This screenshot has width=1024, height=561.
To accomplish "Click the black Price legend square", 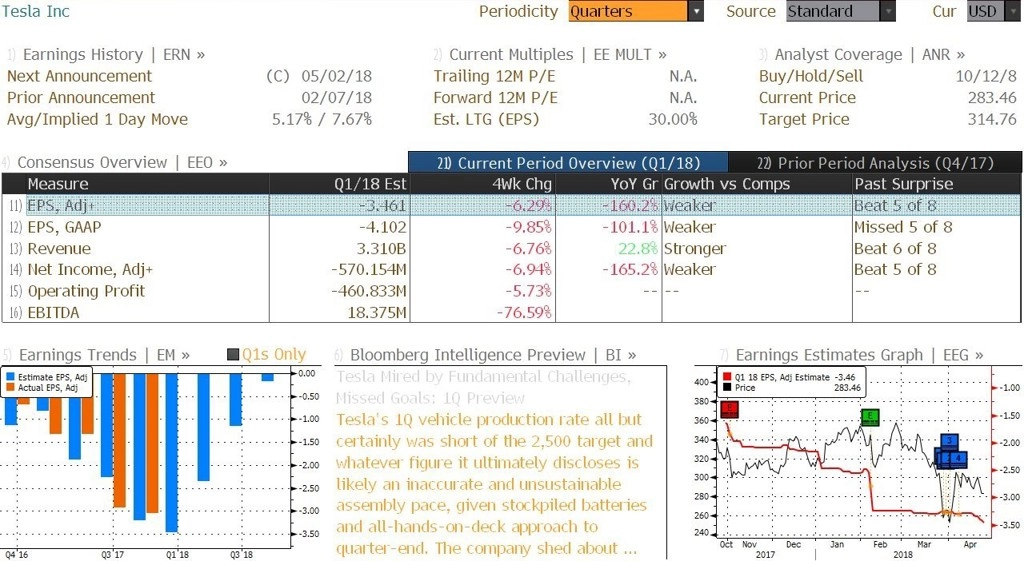I will pyautogui.click(x=727, y=387).
